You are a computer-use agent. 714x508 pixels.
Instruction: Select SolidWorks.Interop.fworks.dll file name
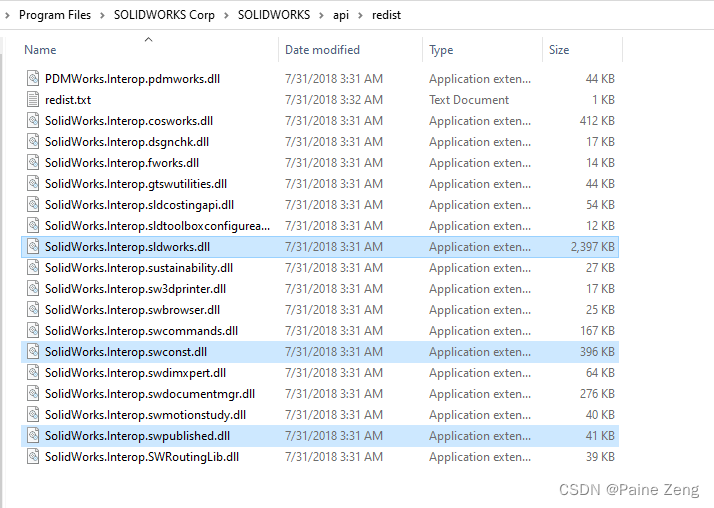[x=122, y=163]
